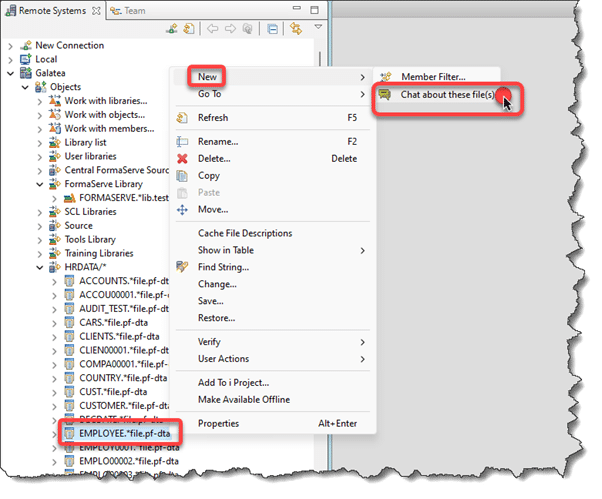Click the Chat about these file(s) icon
Image resolution: width=602 pixels, height=499 pixels.
pos(385,95)
